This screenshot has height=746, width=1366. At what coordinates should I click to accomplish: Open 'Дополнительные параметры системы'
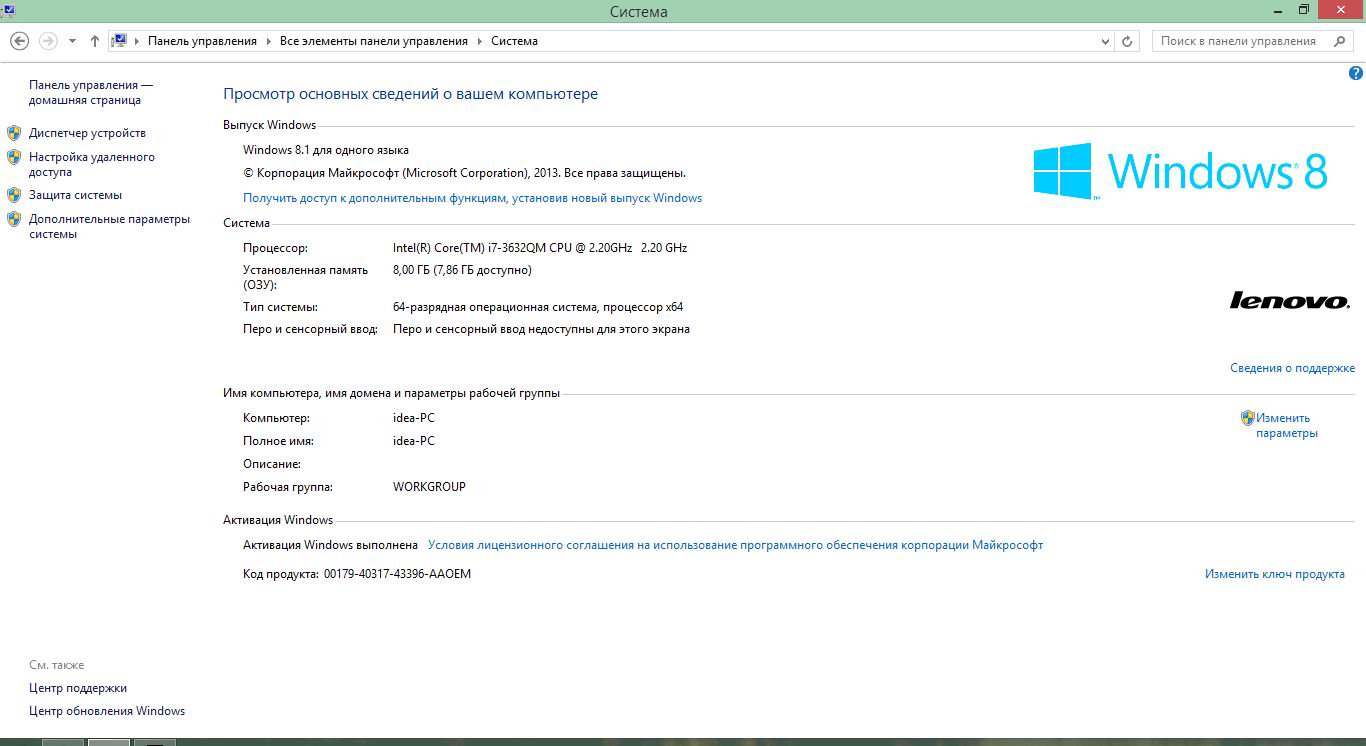pos(109,226)
